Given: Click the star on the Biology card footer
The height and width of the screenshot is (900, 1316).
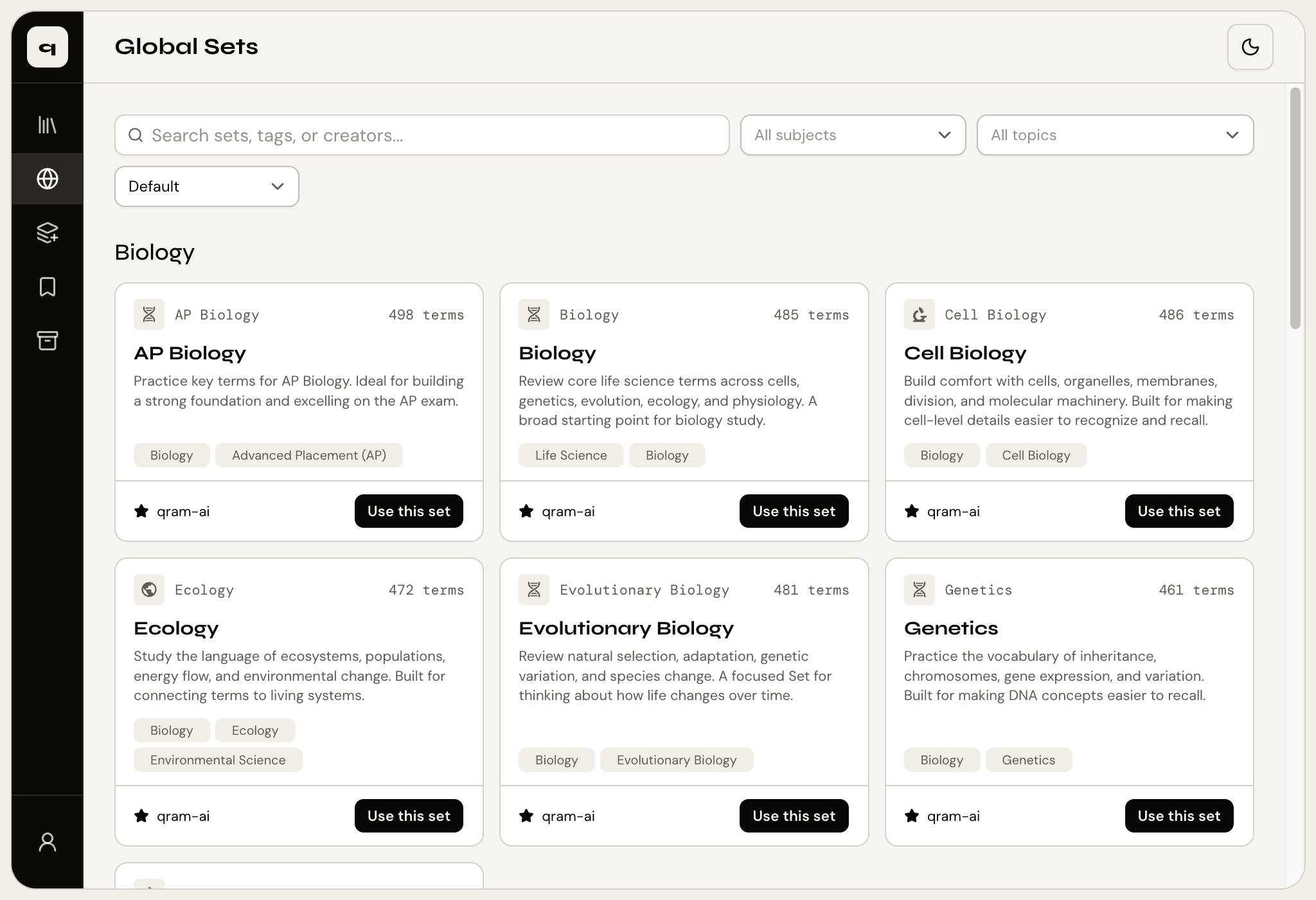Looking at the screenshot, I should point(526,511).
